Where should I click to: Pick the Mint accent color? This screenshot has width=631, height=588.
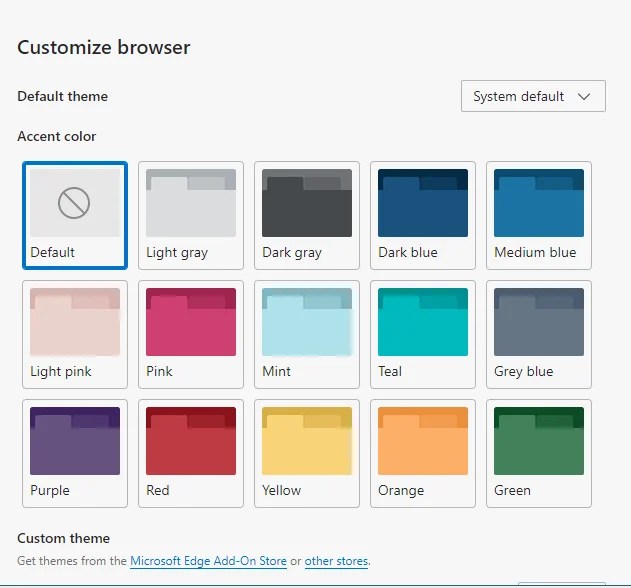point(307,334)
